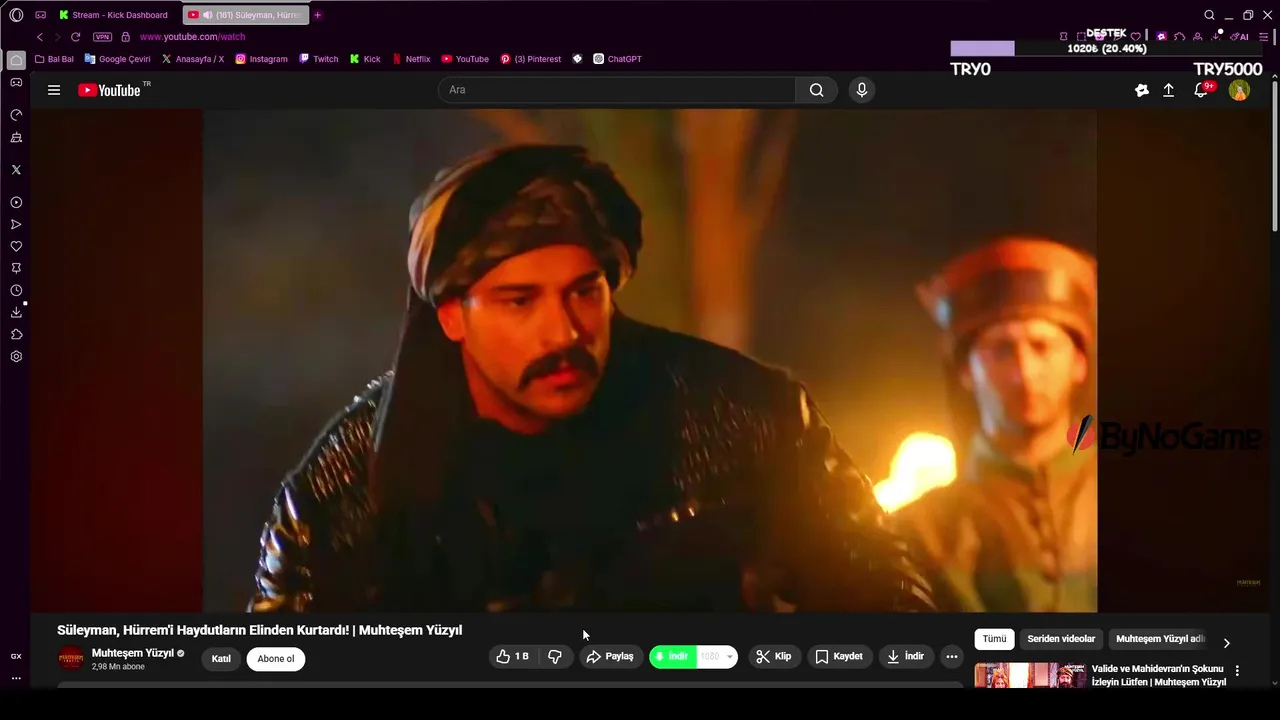Image resolution: width=1280 pixels, height=720 pixels.
Task: Dislike the video
Action: pos(555,657)
